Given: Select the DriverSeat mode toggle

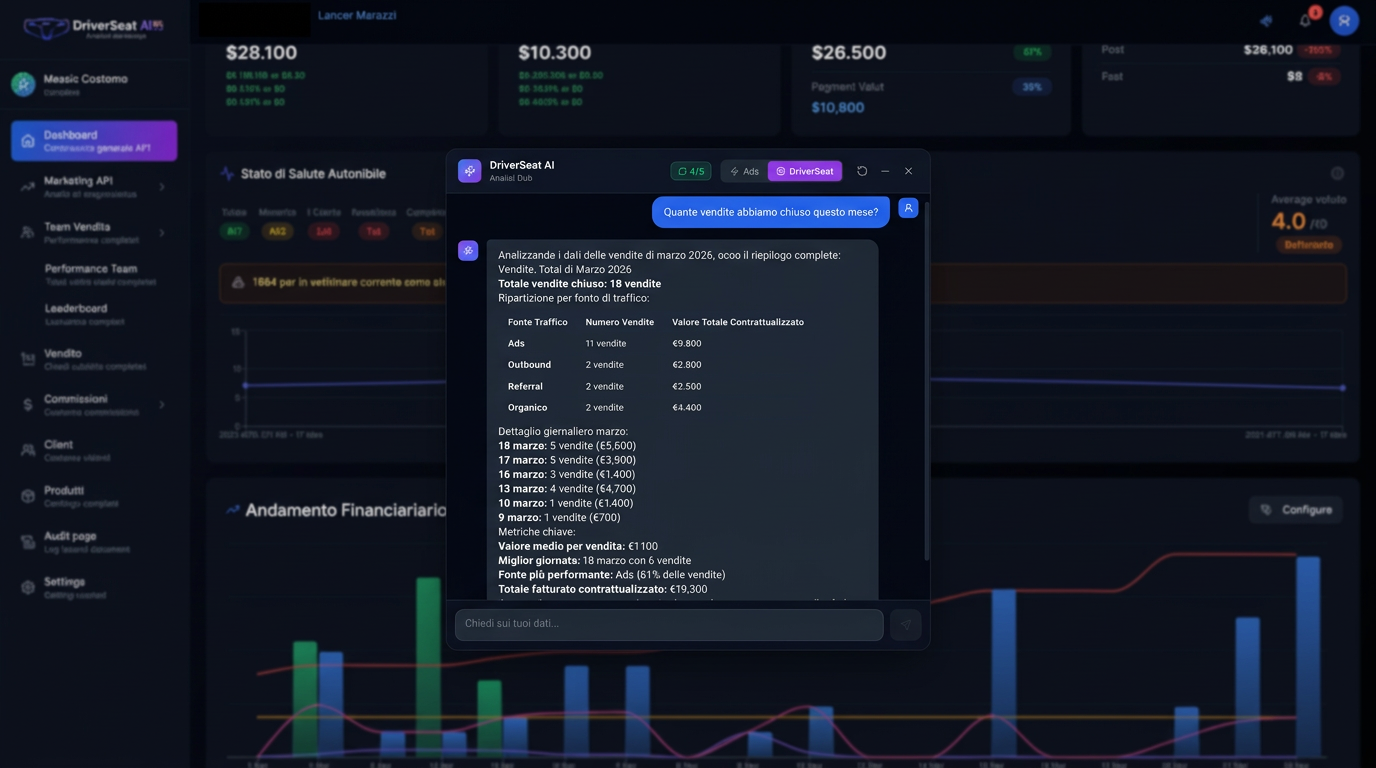Looking at the screenshot, I should coord(805,171).
